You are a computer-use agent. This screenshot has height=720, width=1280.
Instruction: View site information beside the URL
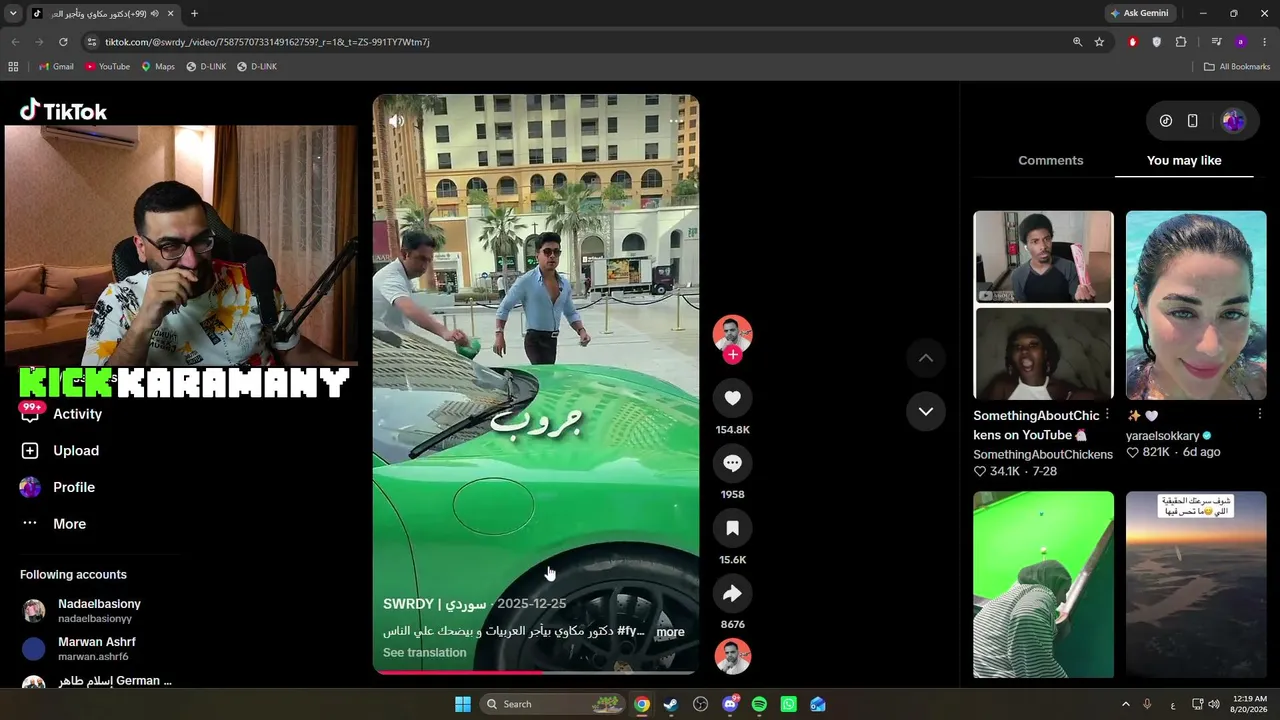92,42
